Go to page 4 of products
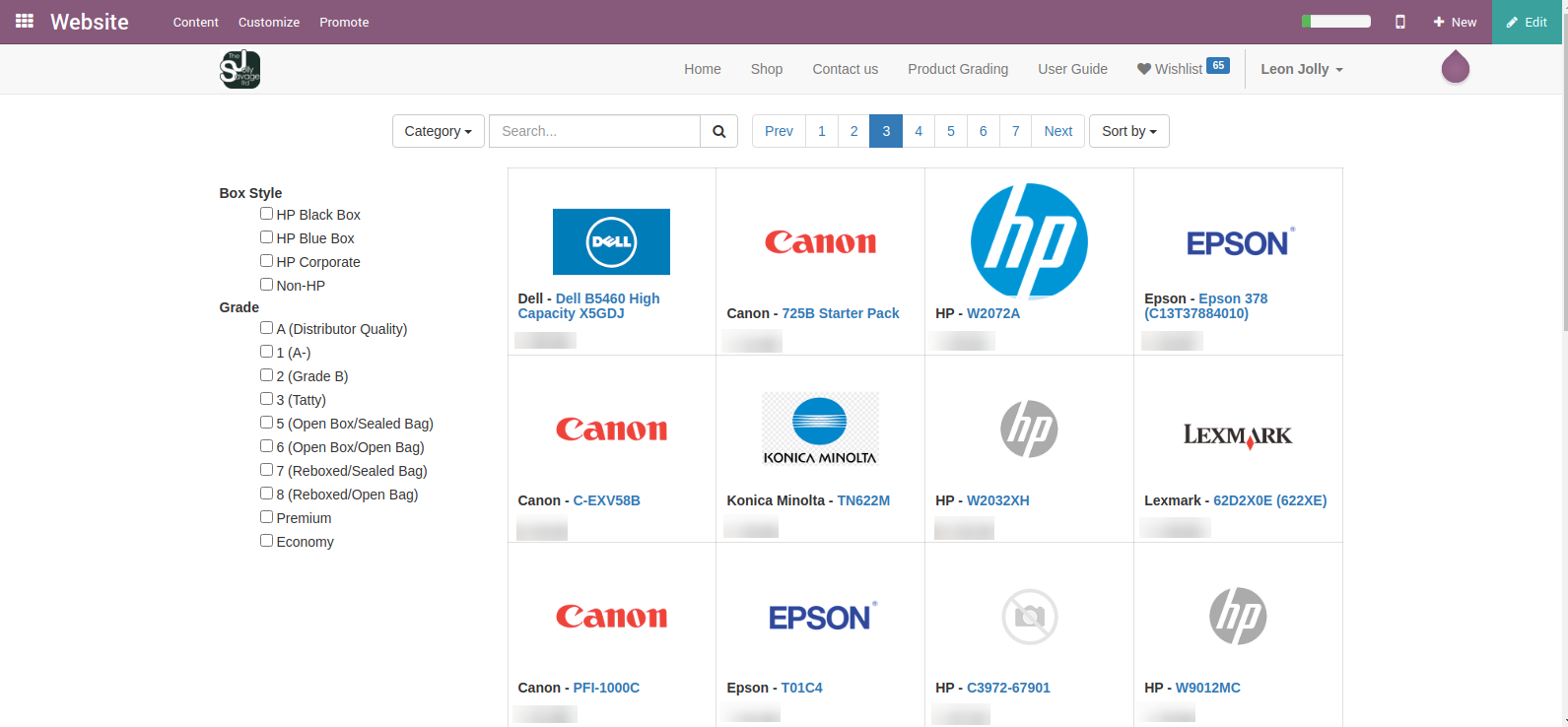Viewport: 1568px width, 727px height. click(918, 131)
